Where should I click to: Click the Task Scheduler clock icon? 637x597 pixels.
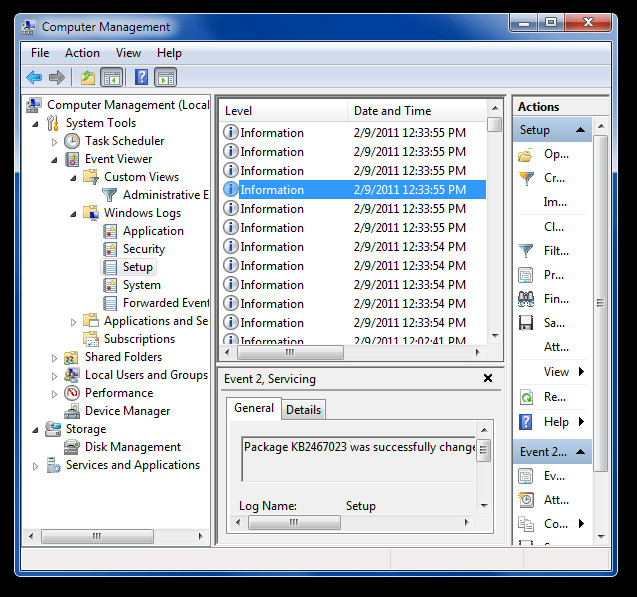pos(72,141)
